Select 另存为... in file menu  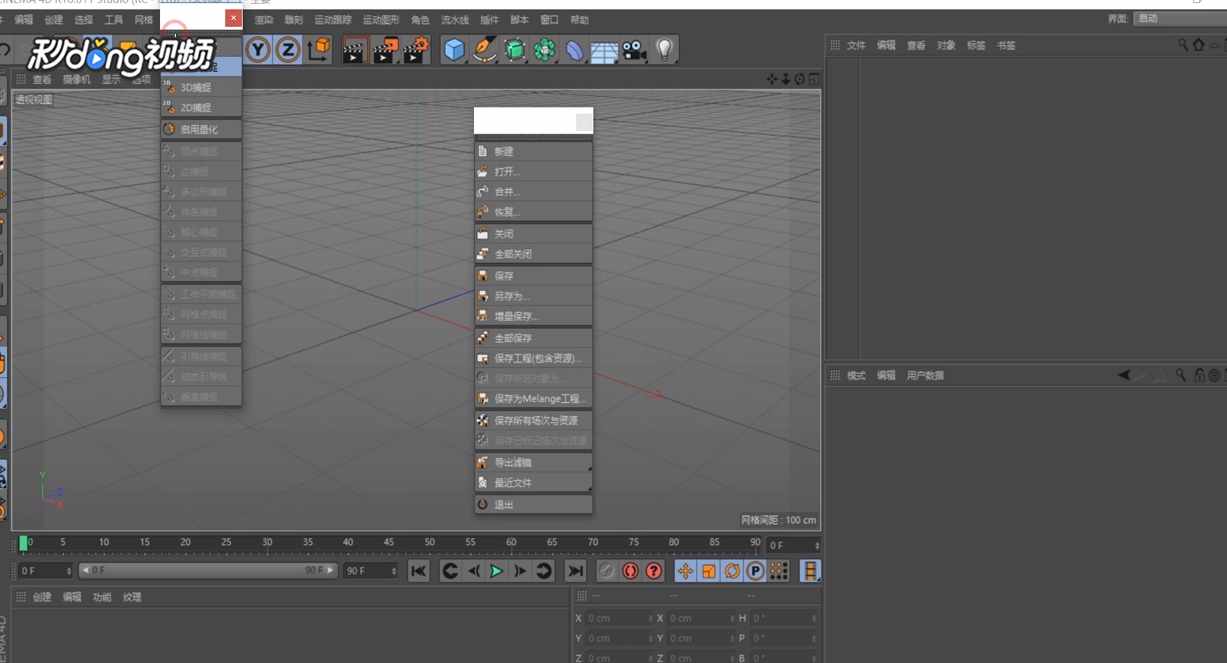coord(533,295)
